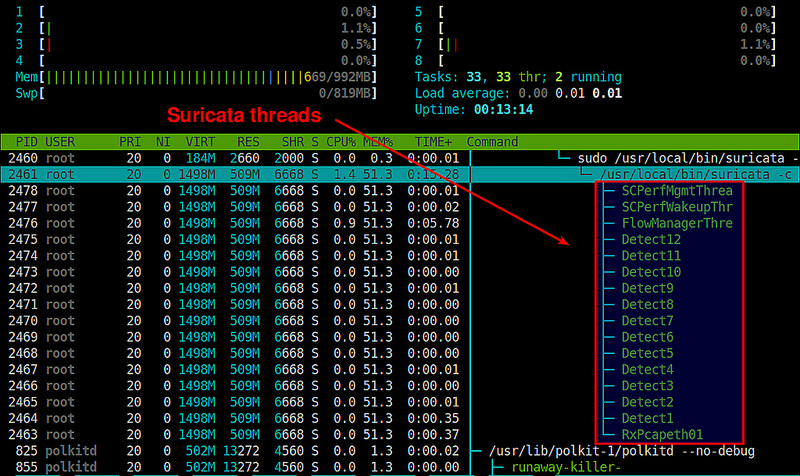This screenshot has height=476, width=800.
Task: Select the Detect7 thread in the tree
Action: pos(647,320)
